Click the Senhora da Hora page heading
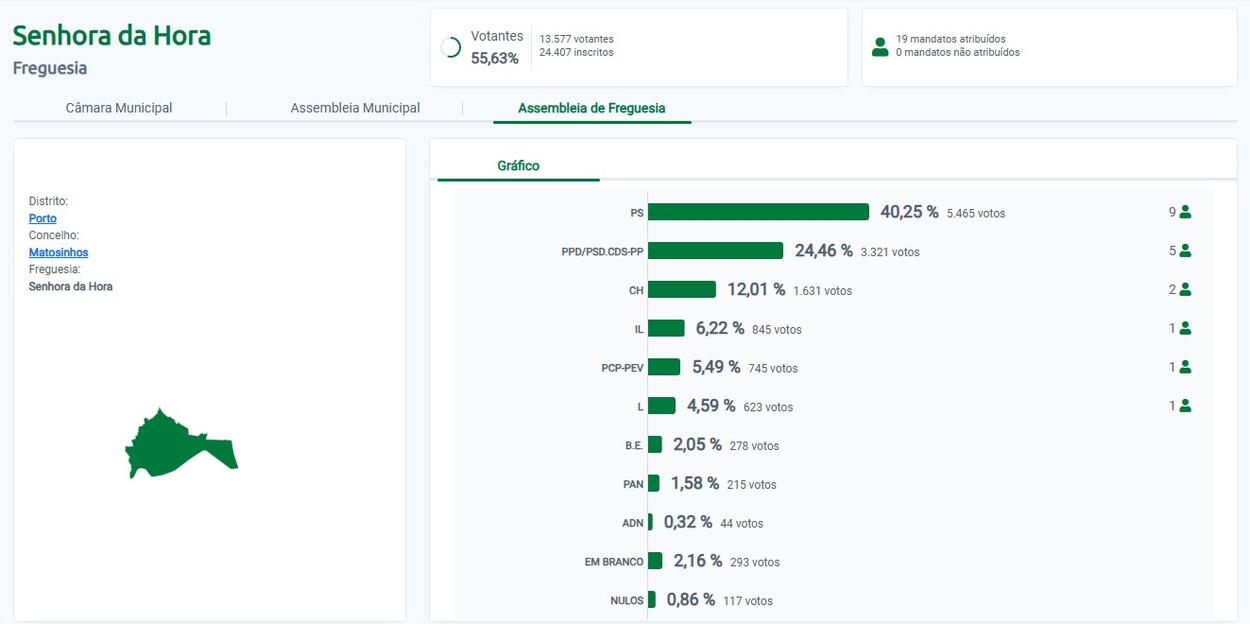 click(x=112, y=36)
